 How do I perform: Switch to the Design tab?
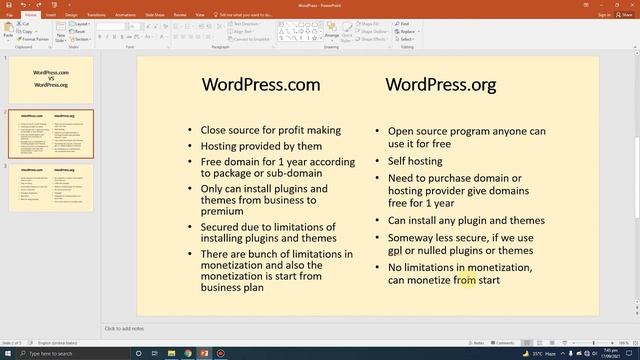click(71, 15)
